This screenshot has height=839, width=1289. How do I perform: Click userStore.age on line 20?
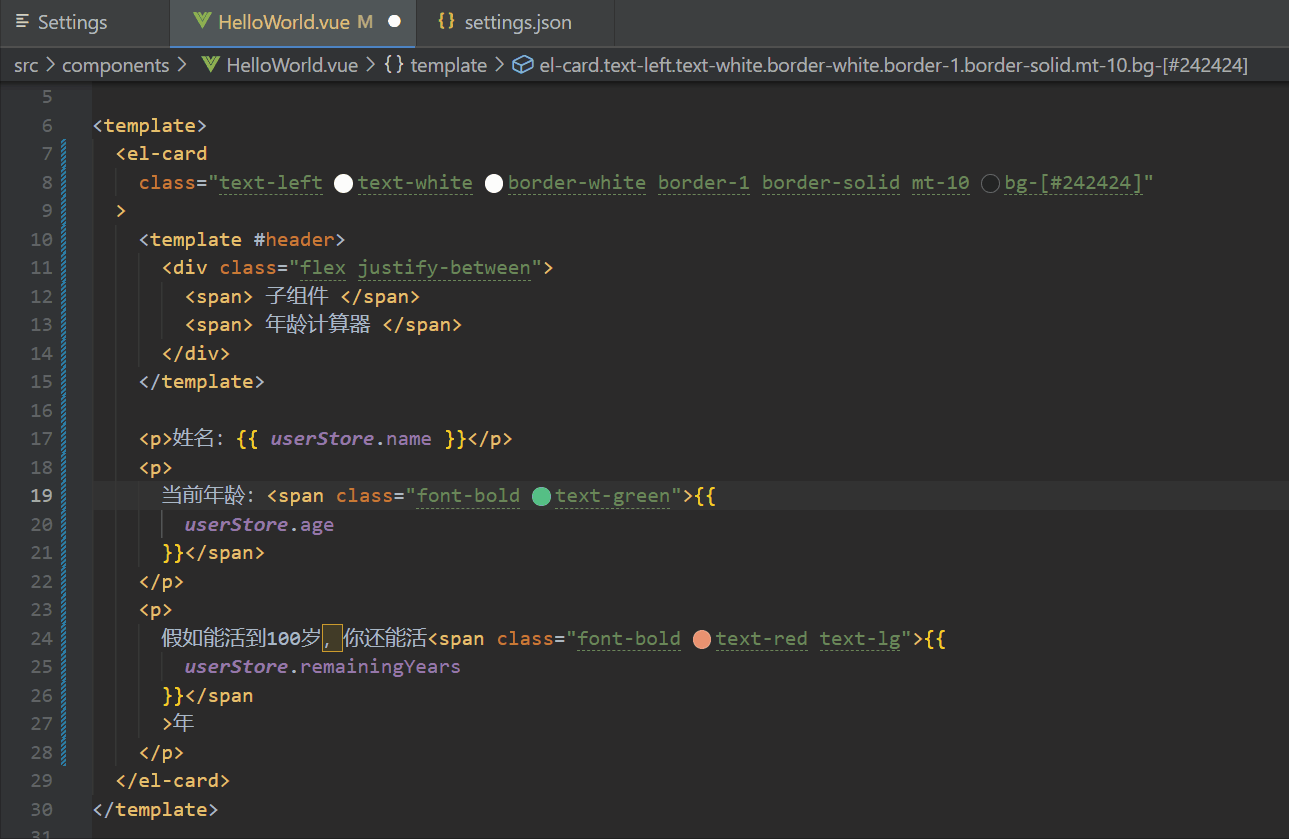pyautogui.click(x=259, y=525)
